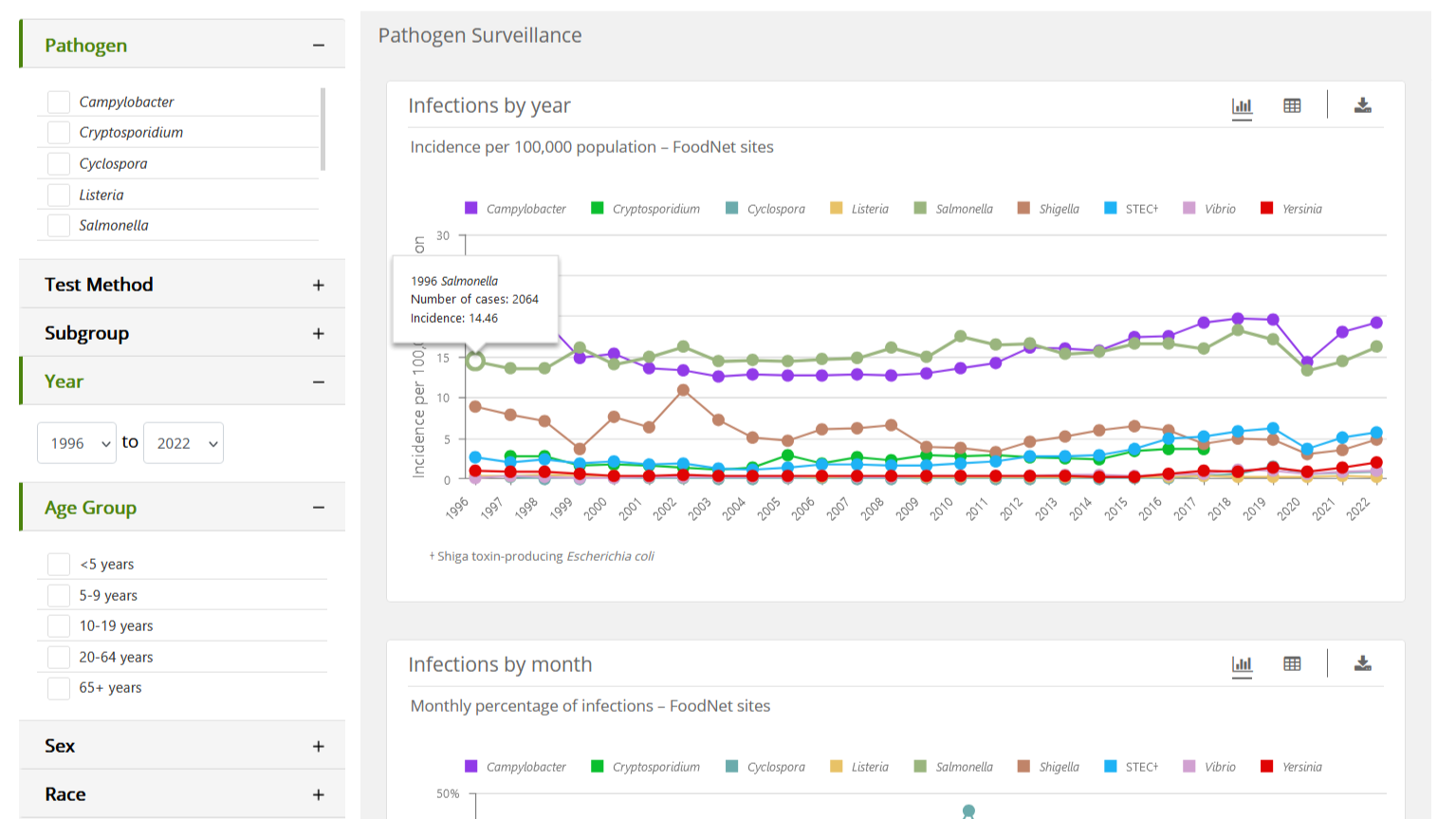Check the Campylobacter pathogen box
1456x819 pixels.
click(x=59, y=102)
